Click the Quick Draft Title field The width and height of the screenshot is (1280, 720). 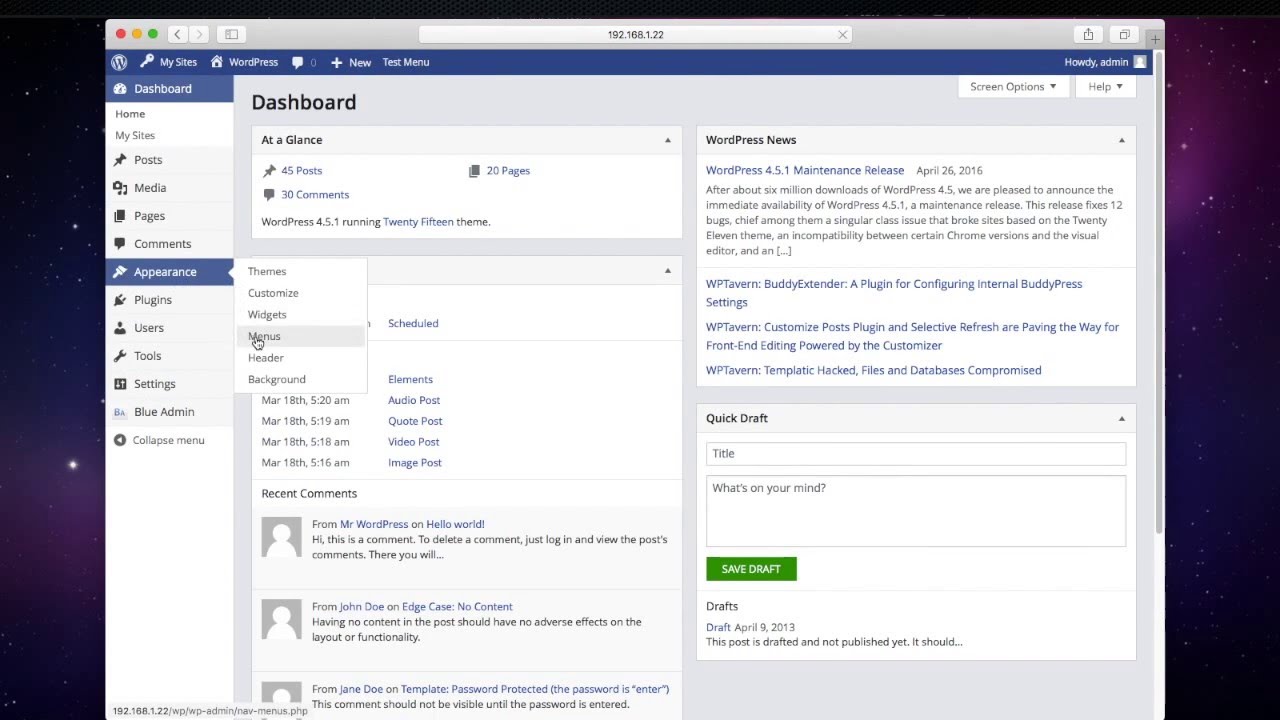[916, 454]
